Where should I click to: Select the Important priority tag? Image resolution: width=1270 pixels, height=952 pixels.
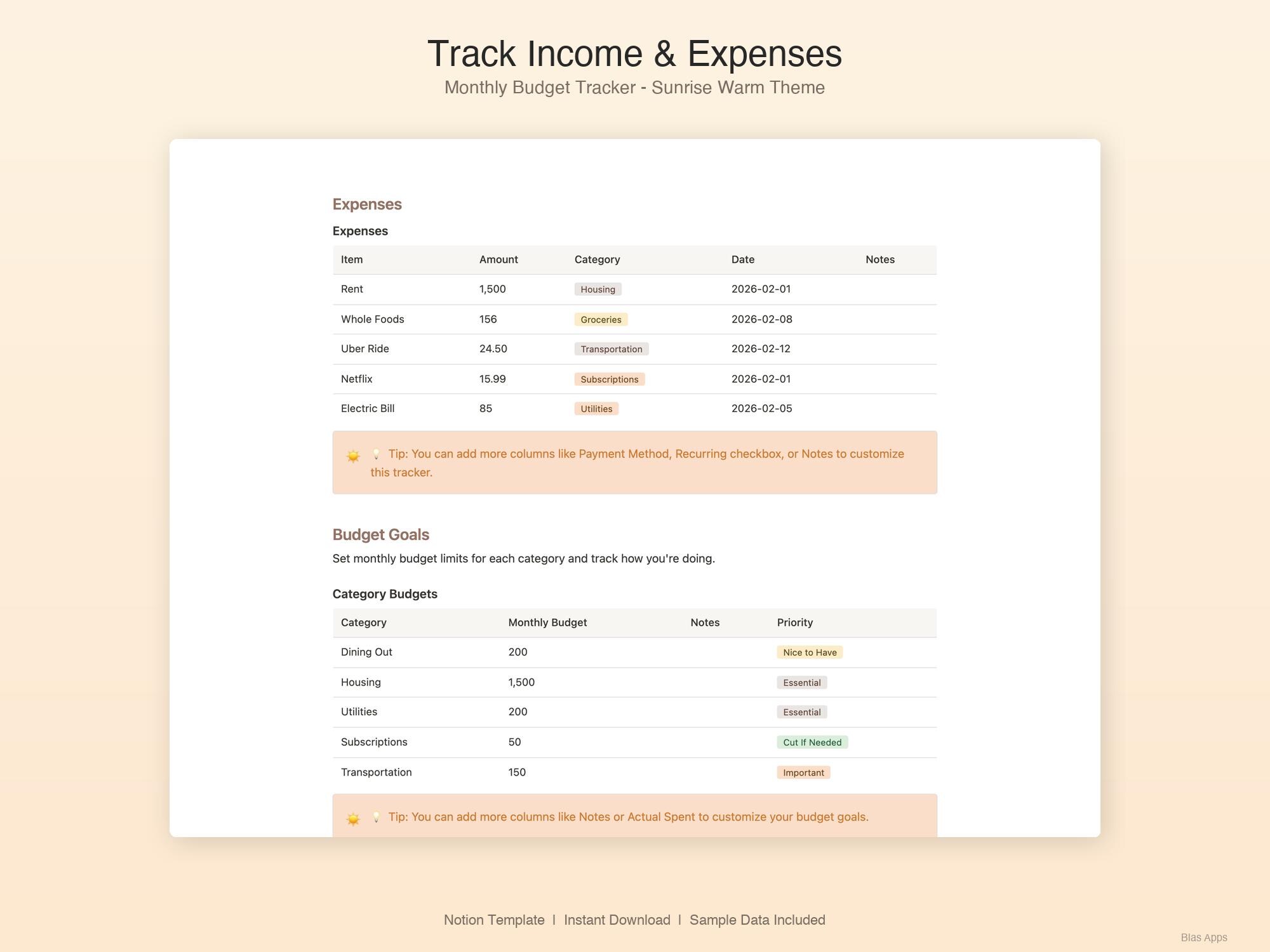click(x=803, y=772)
